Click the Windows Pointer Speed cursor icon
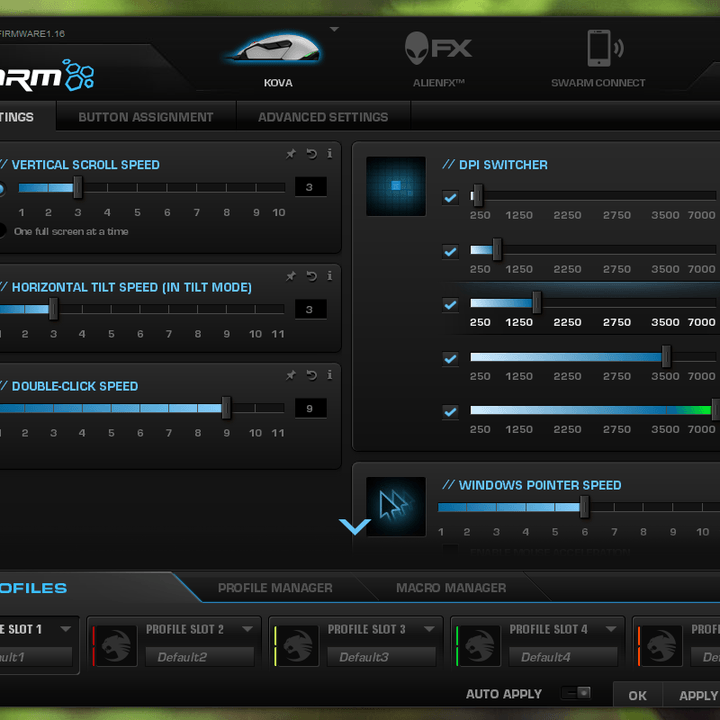Screen dimensions: 720x720 coord(396,506)
